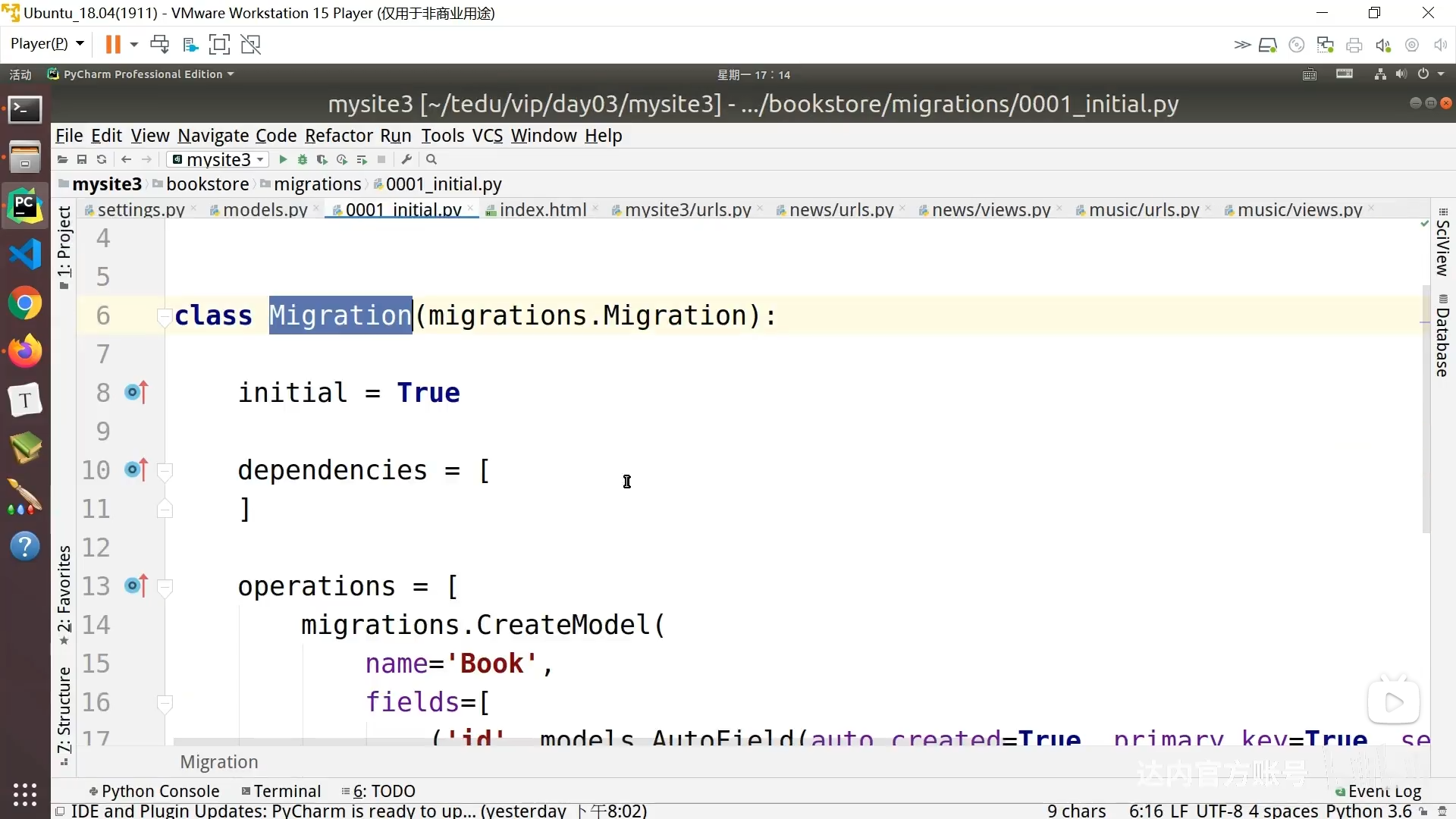Viewport: 1456px width, 819px height.
Task: Run with coverage icon
Action: [x=322, y=159]
